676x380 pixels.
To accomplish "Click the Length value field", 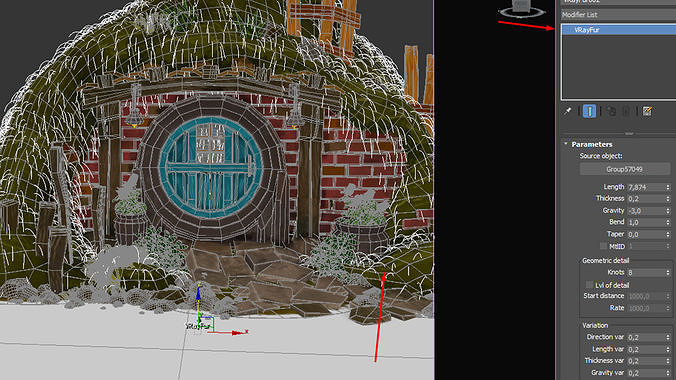I will [646, 187].
